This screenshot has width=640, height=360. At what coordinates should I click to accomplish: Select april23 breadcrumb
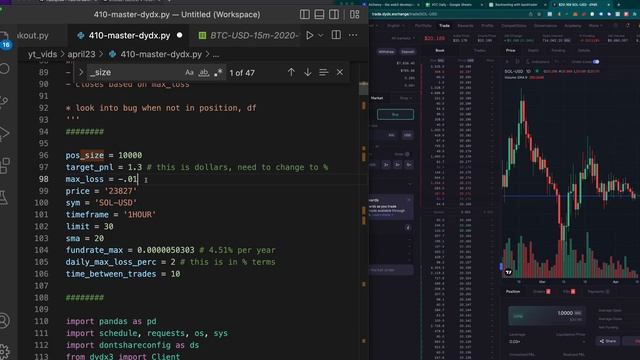click(x=81, y=54)
